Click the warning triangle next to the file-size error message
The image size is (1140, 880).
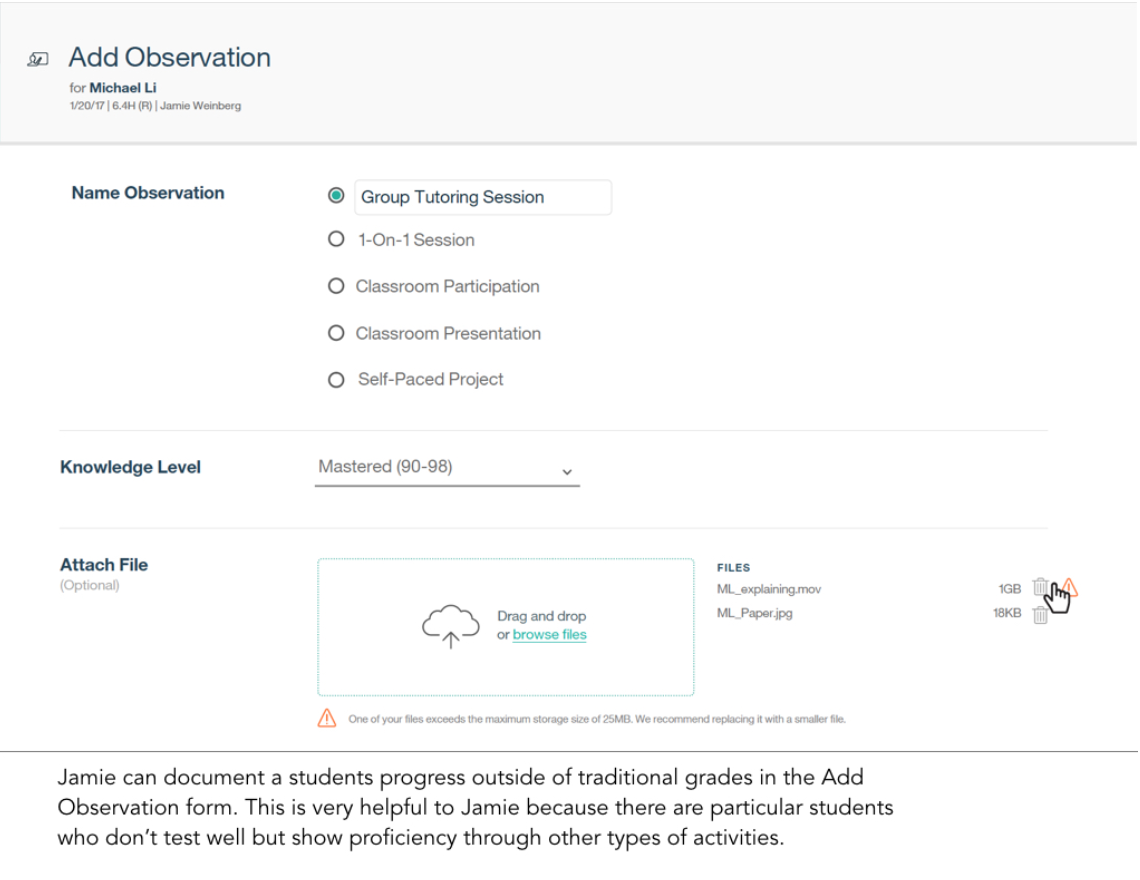(327, 718)
